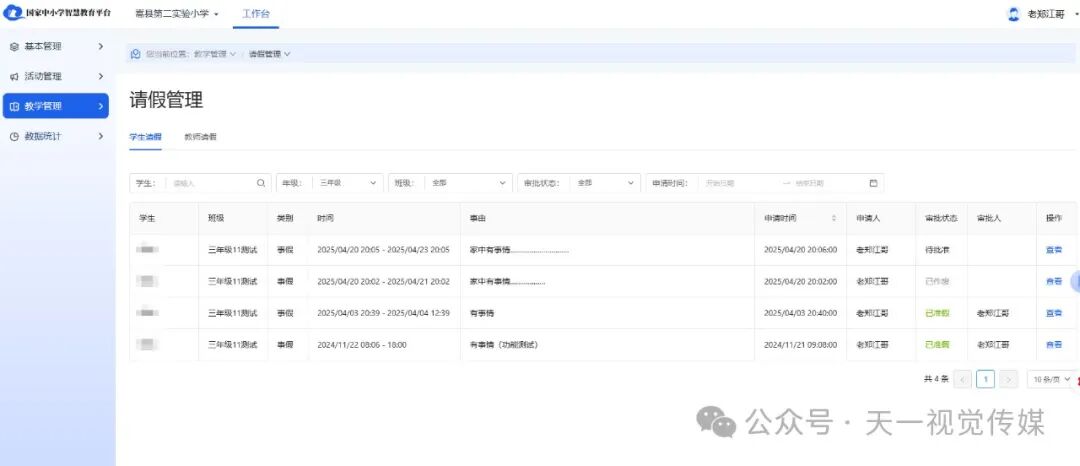Screen dimensions: 1080x466
Task: View the 2025/04/03 approved leave request
Action: coord(1054,313)
